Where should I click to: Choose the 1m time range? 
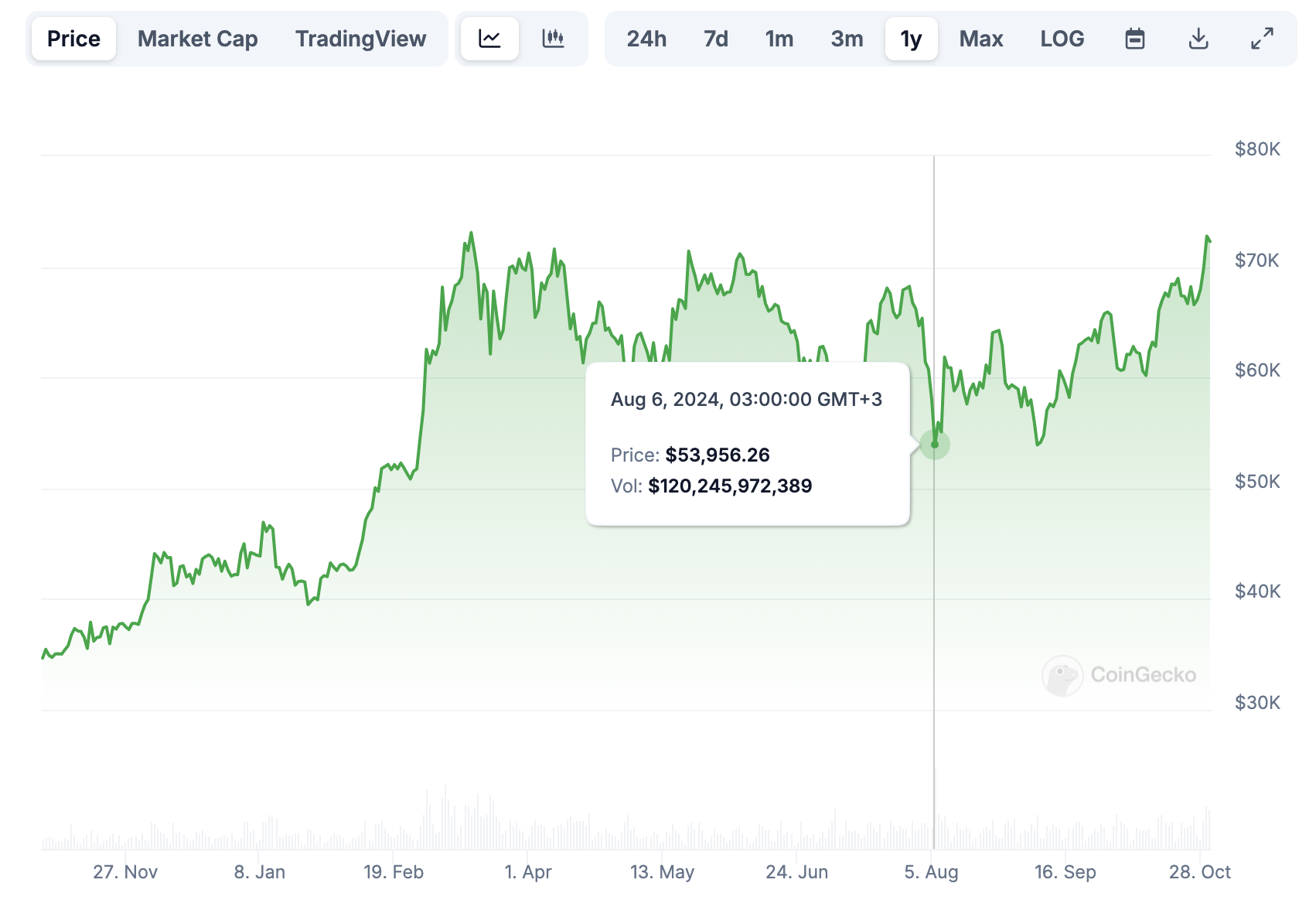tap(779, 39)
